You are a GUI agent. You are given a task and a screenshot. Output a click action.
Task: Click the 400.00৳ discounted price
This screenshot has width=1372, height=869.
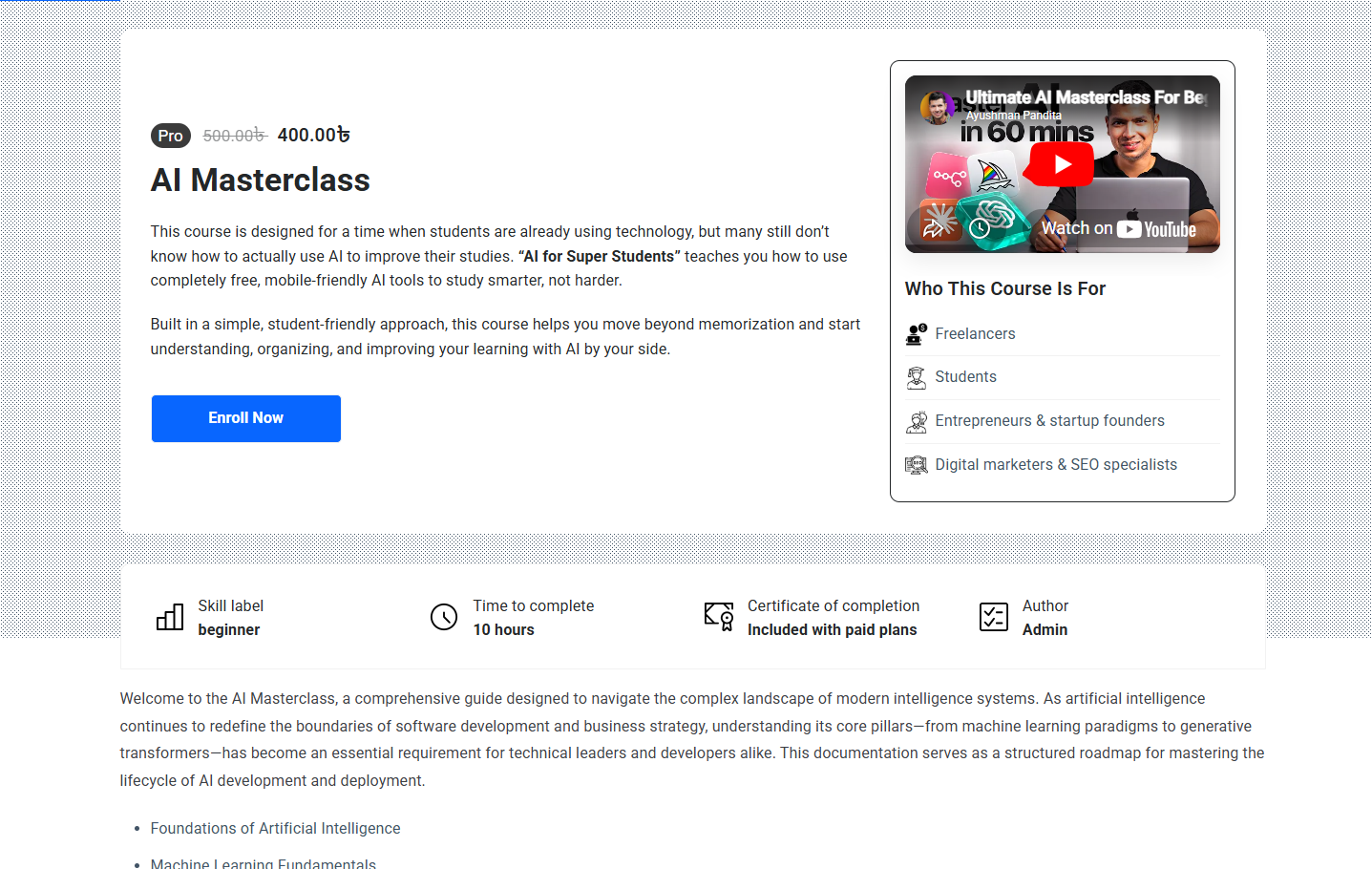314,135
